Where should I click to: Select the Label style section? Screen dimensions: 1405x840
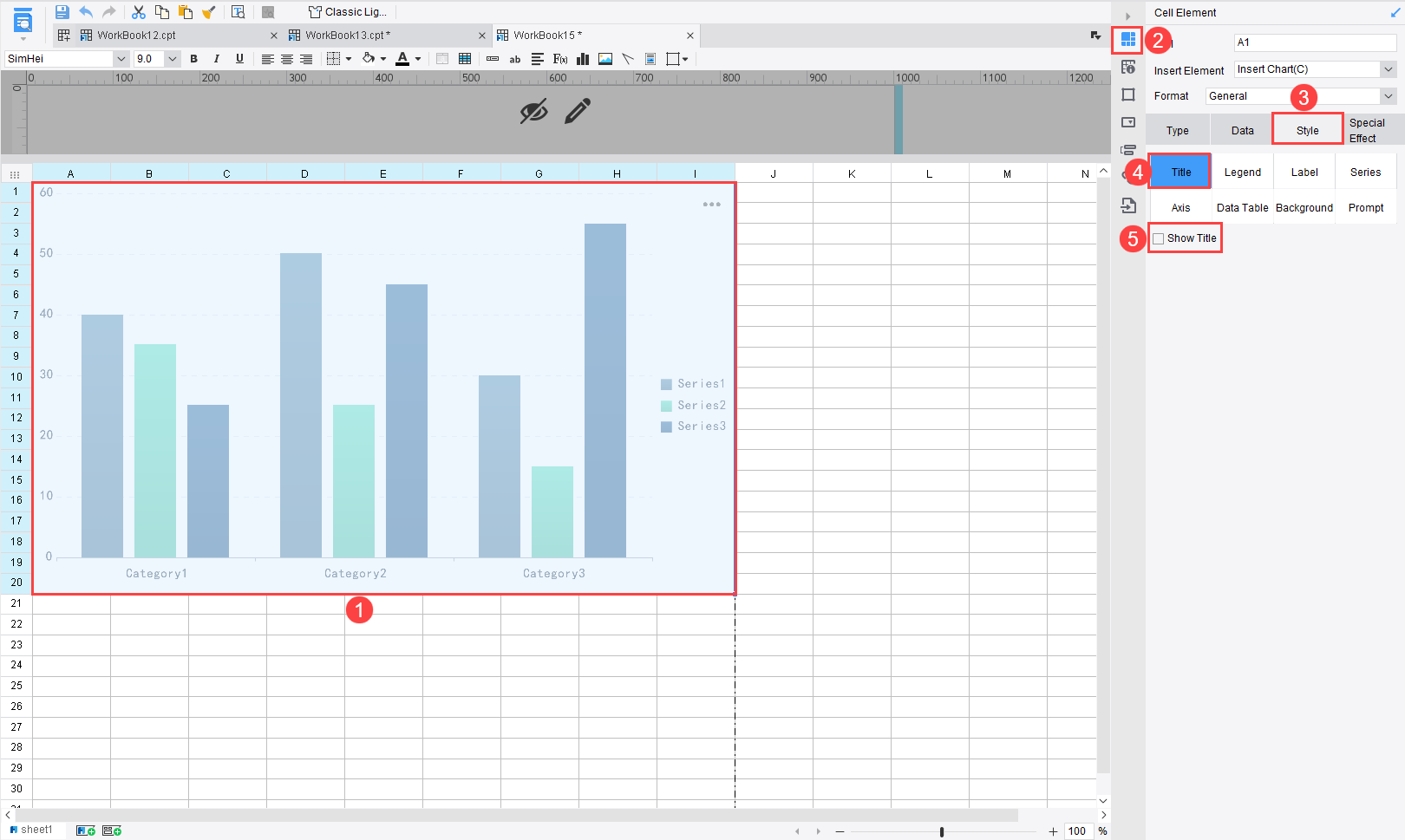[1304, 173]
